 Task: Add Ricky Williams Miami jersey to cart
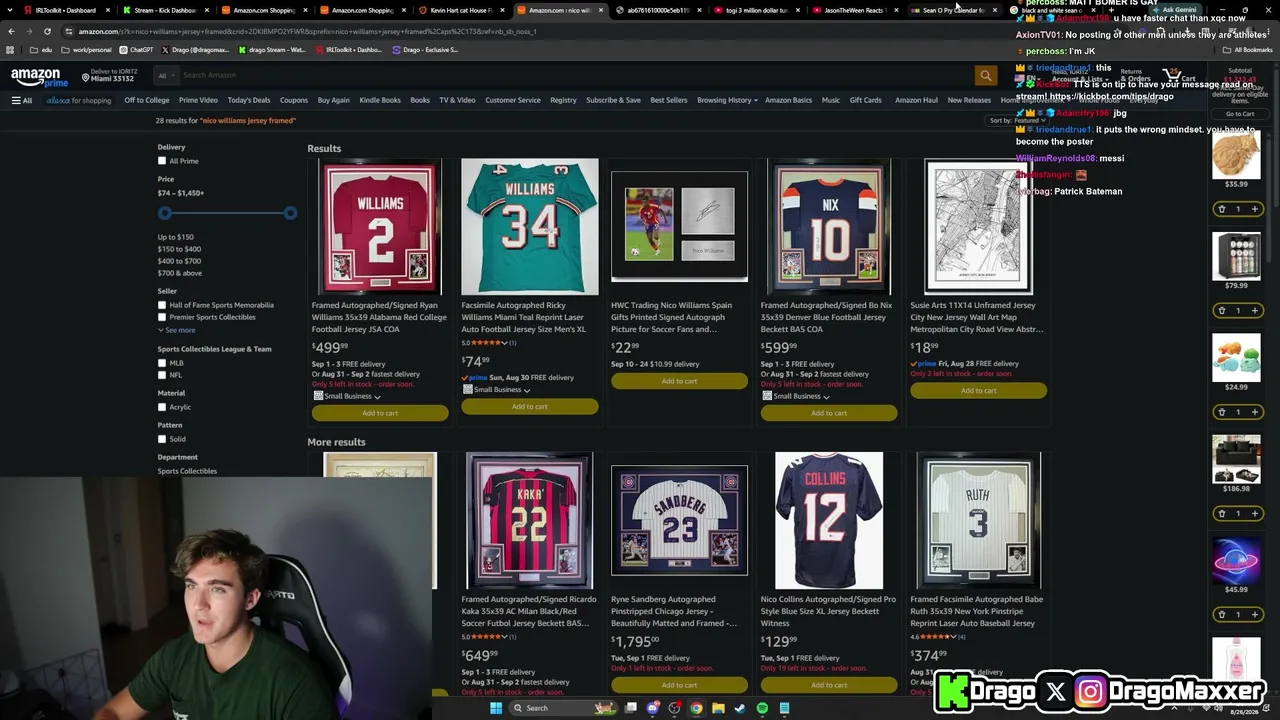coord(530,407)
